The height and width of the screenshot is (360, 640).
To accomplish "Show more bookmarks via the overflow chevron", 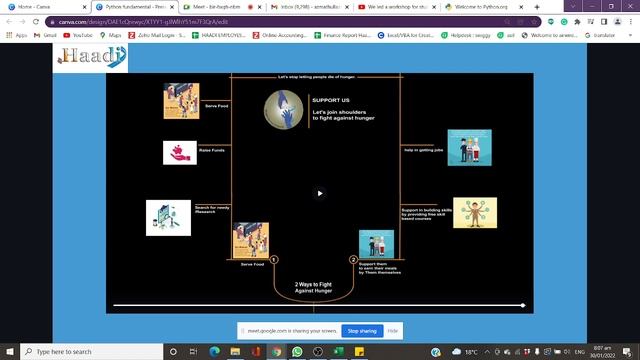I will 630,36.
